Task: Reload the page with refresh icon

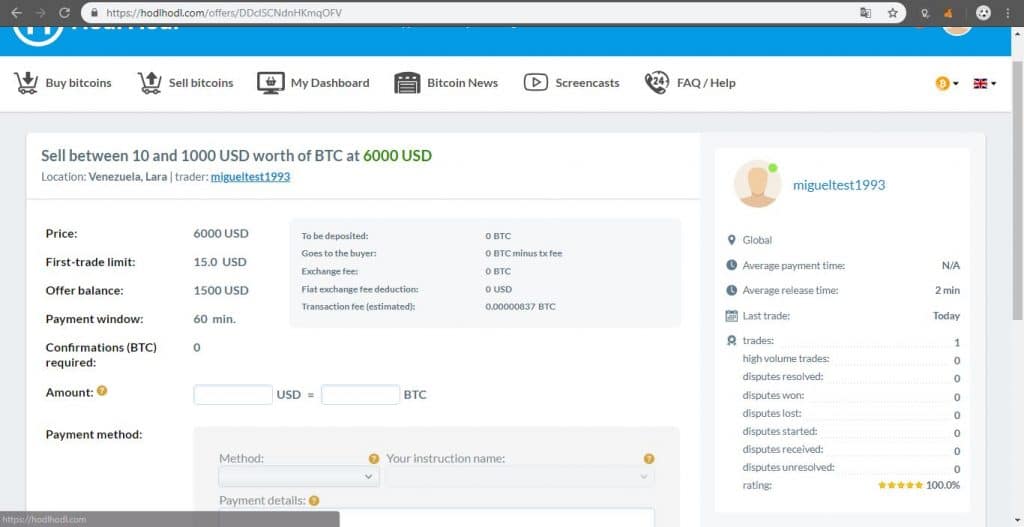Action: (64, 12)
